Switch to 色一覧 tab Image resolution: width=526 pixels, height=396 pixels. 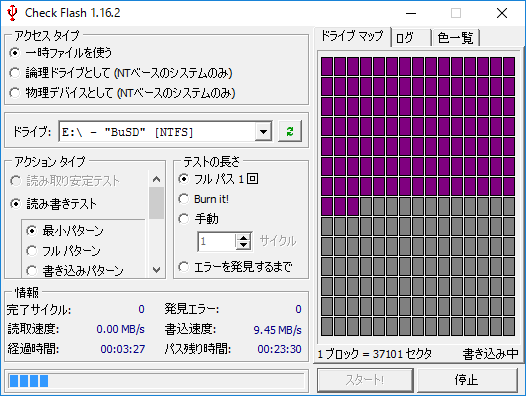[x=456, y=38]
